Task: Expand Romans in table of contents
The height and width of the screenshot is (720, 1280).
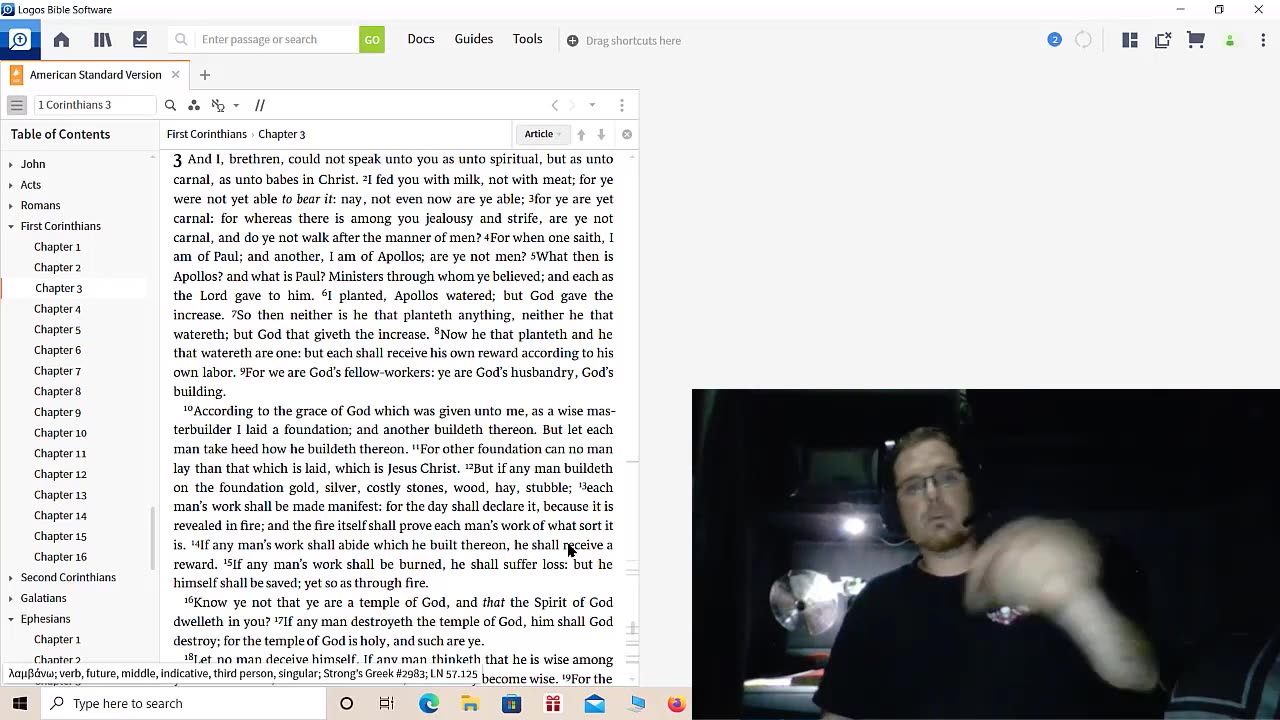Action: 11,205
